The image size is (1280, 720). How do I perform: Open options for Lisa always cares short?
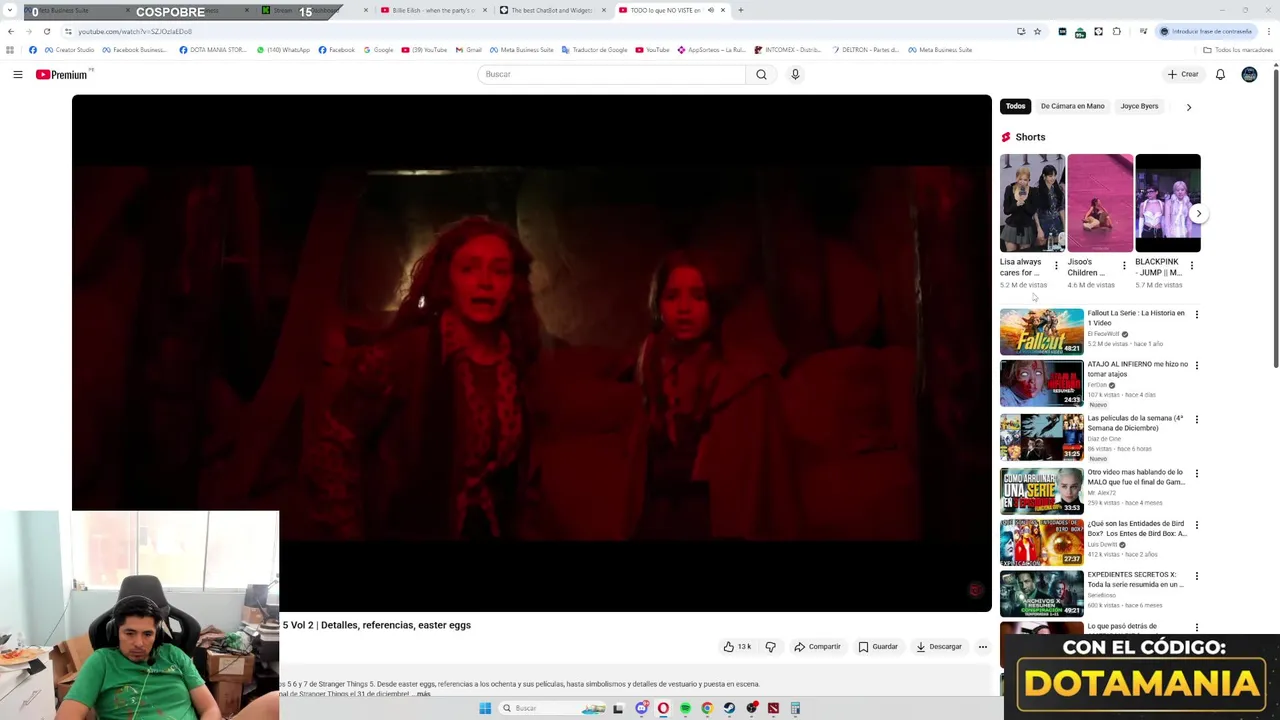click(1056, 266)
